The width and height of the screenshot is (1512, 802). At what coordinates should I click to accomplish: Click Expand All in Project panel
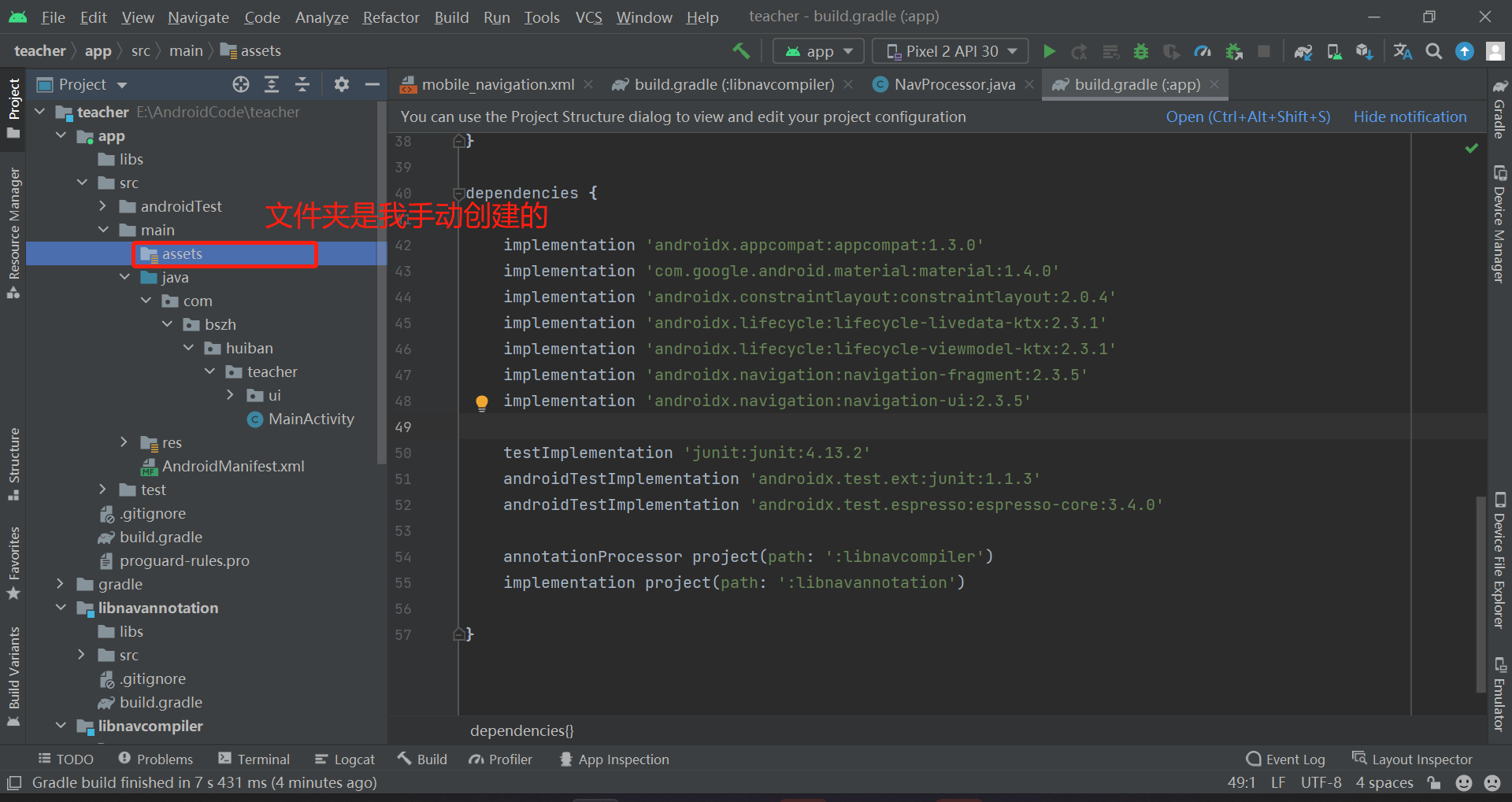(x=272, y=84)
